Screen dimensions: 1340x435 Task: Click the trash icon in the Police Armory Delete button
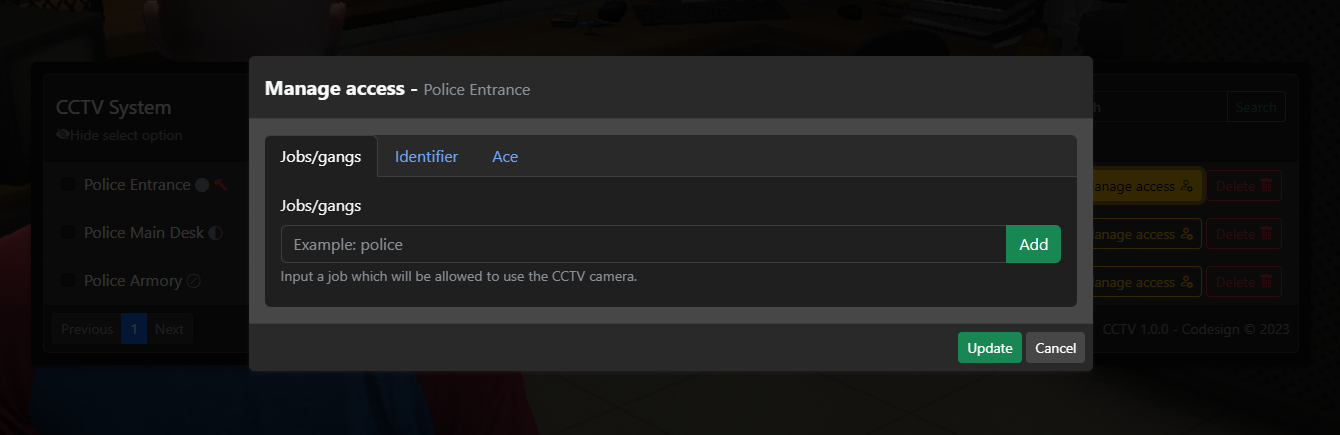pyautogui.click(x=1266, y=282)
